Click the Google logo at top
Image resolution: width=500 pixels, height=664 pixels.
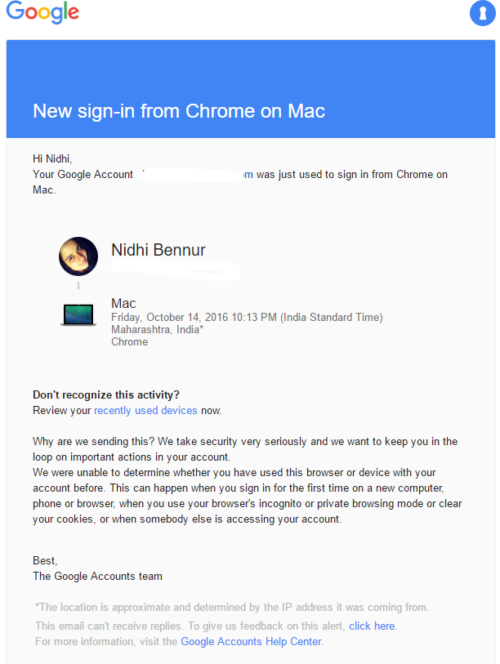43,12
